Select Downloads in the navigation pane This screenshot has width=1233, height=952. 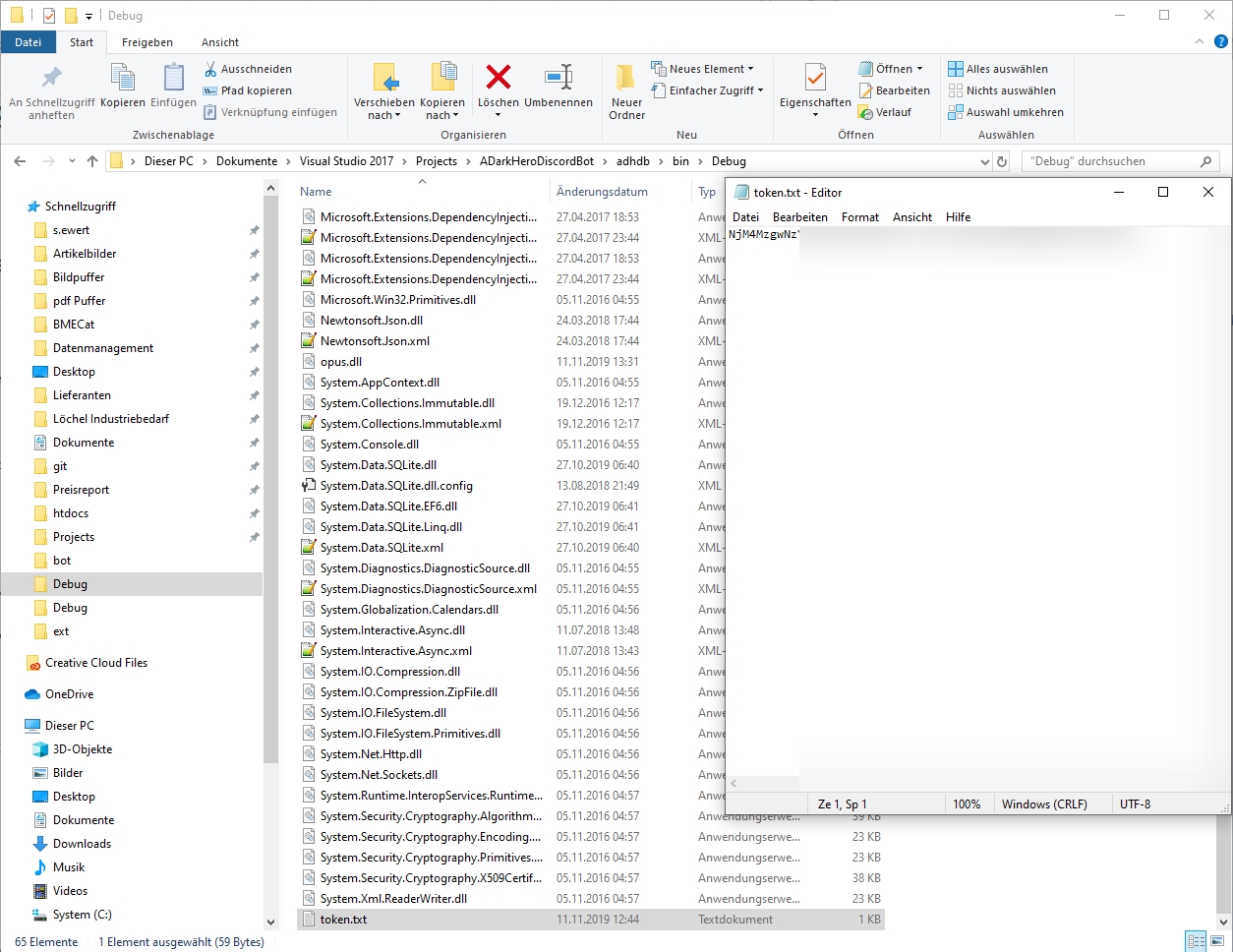click(82, 844)
